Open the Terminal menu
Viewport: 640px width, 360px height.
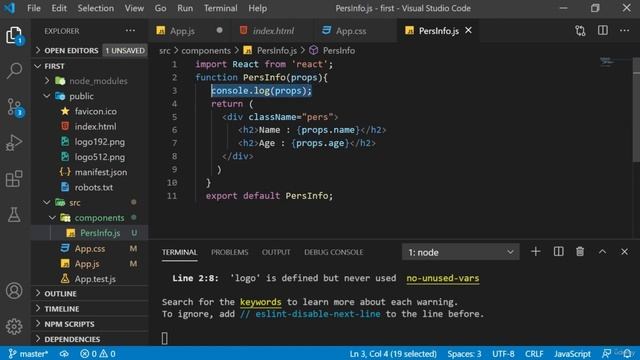(220, 8)
